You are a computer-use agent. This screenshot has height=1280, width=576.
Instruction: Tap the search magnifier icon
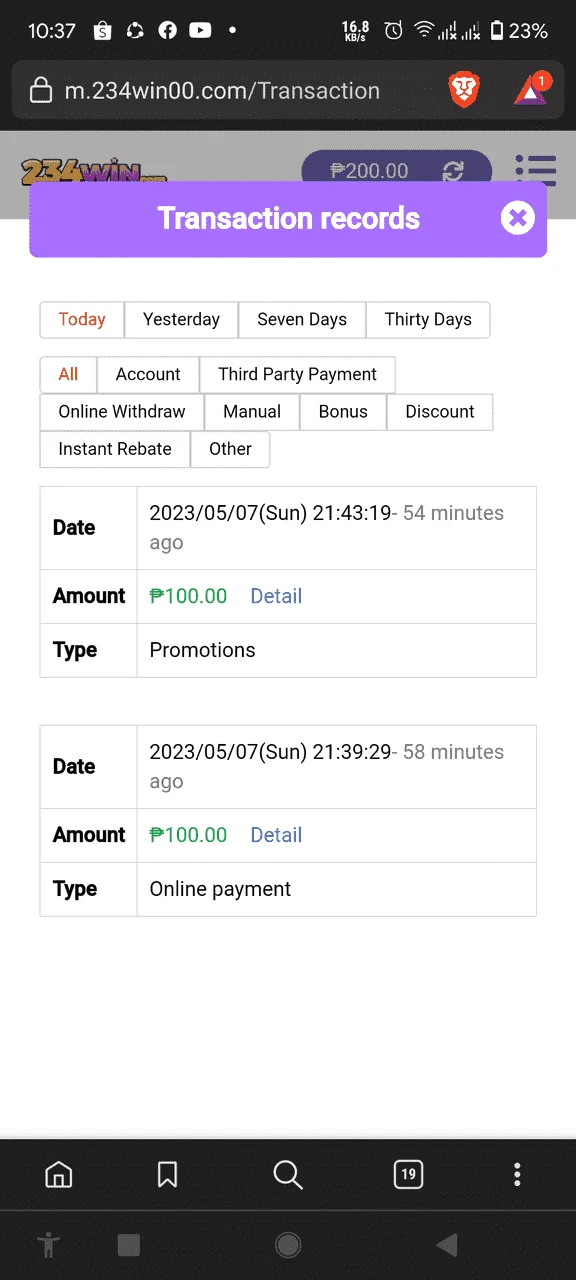point(288,1174)
